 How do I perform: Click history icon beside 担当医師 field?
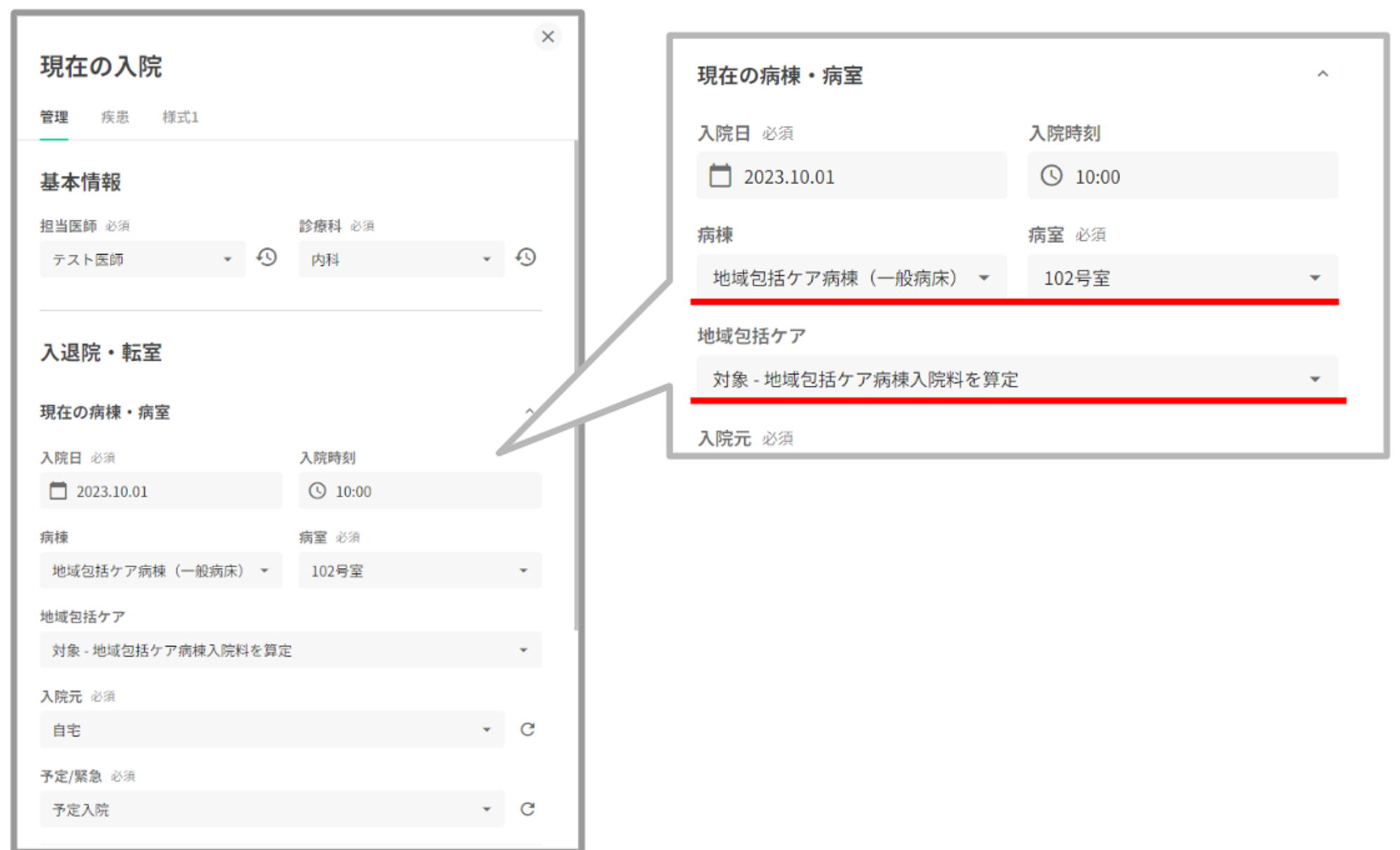point(267,258)
